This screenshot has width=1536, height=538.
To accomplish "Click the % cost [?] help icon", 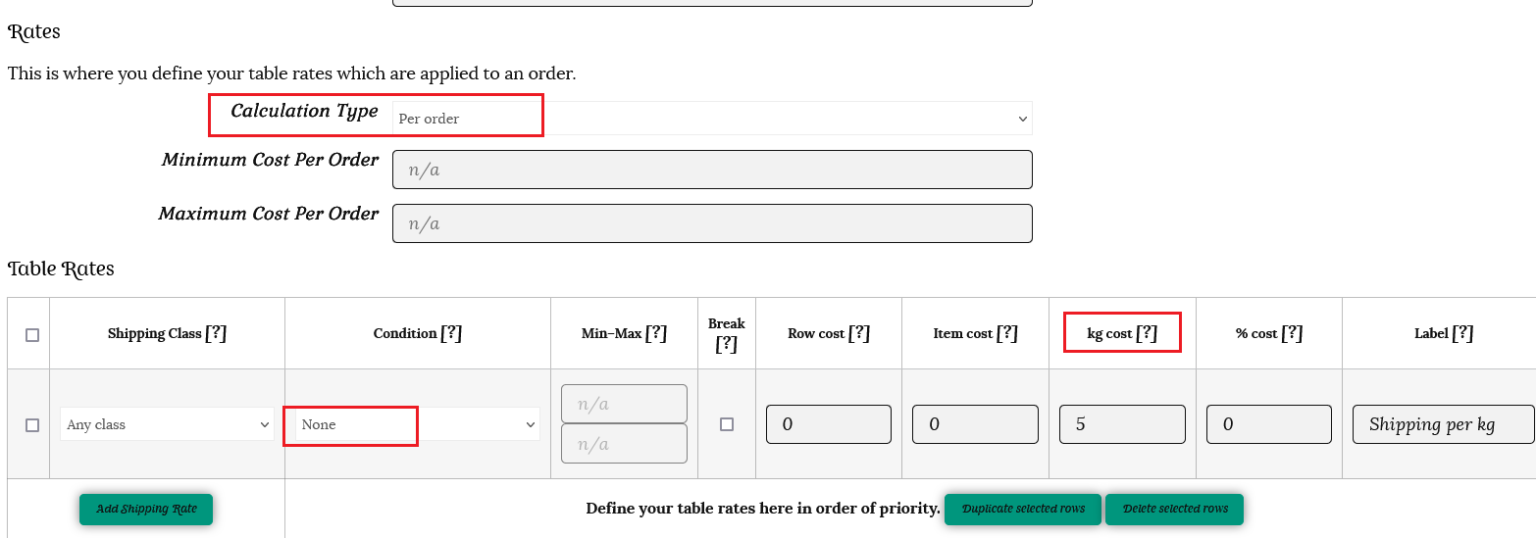I will pos(1292,334).
